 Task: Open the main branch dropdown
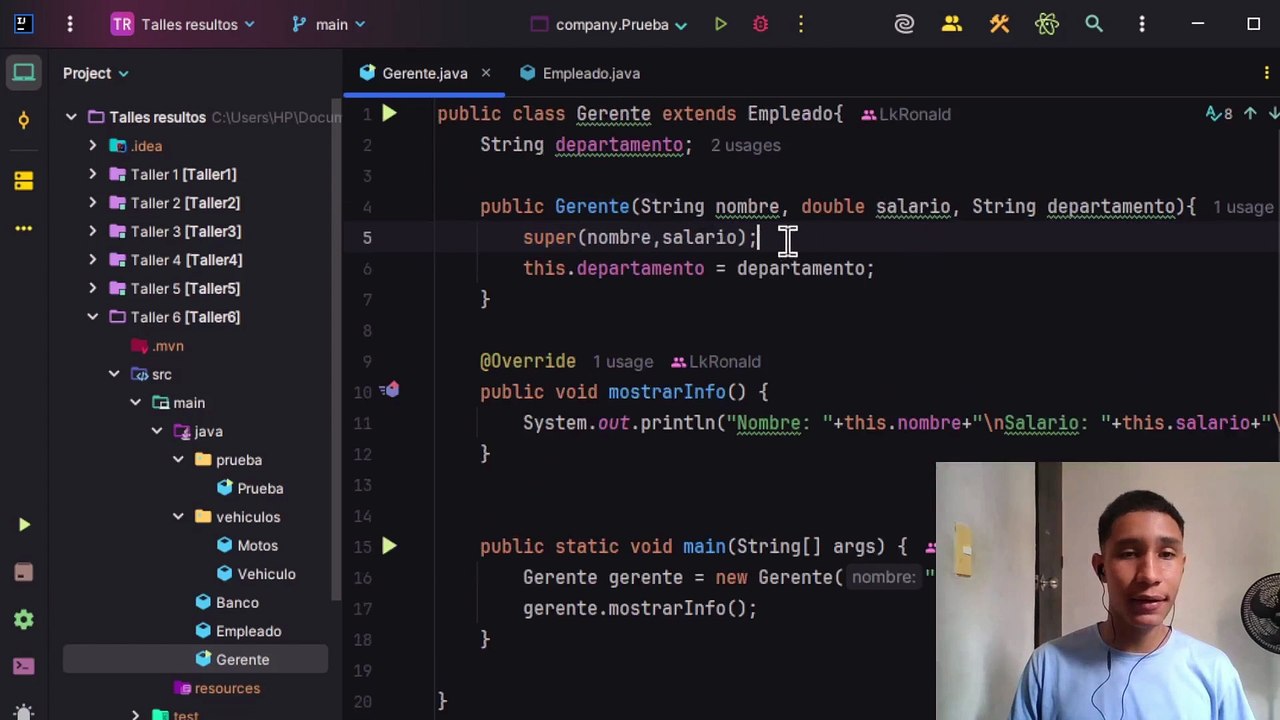point(329,24)
